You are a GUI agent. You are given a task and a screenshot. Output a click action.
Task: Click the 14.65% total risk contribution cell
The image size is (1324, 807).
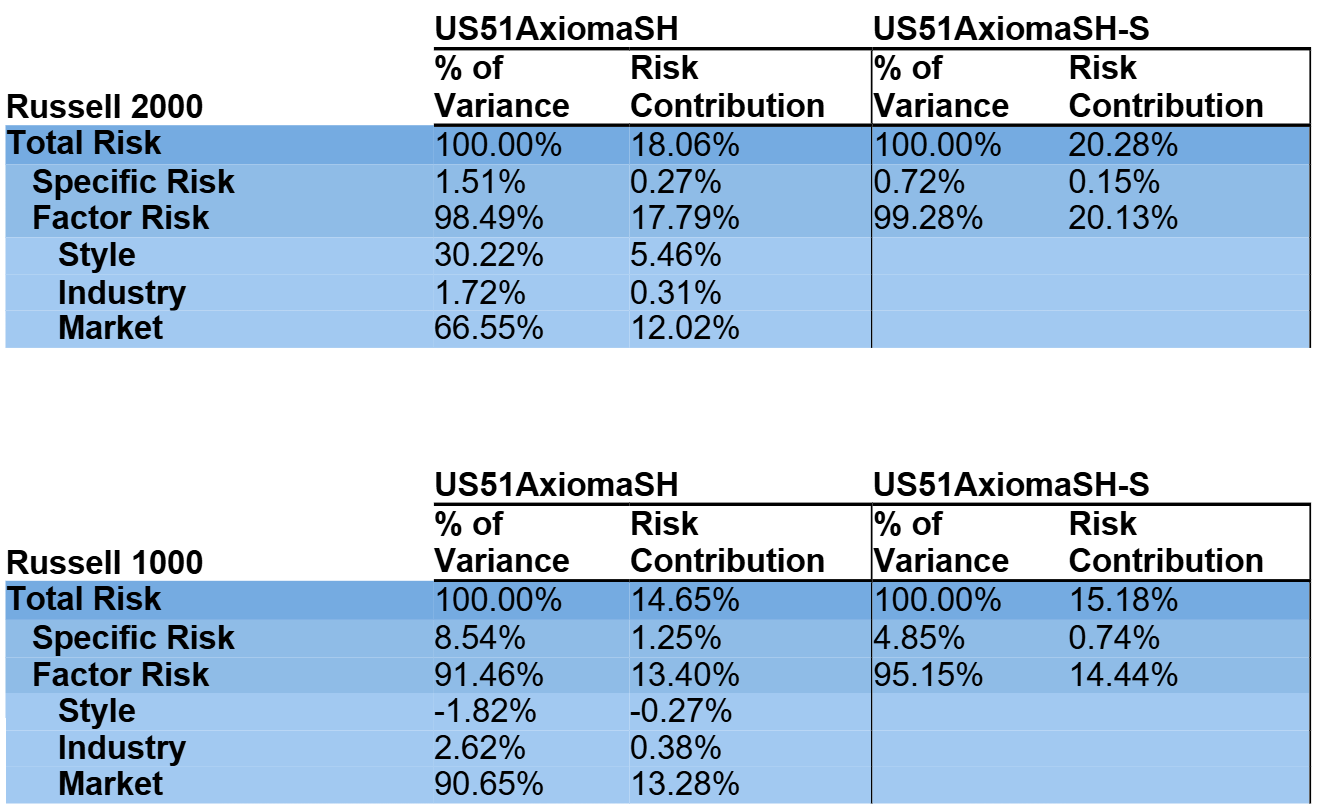pos(684,601)
